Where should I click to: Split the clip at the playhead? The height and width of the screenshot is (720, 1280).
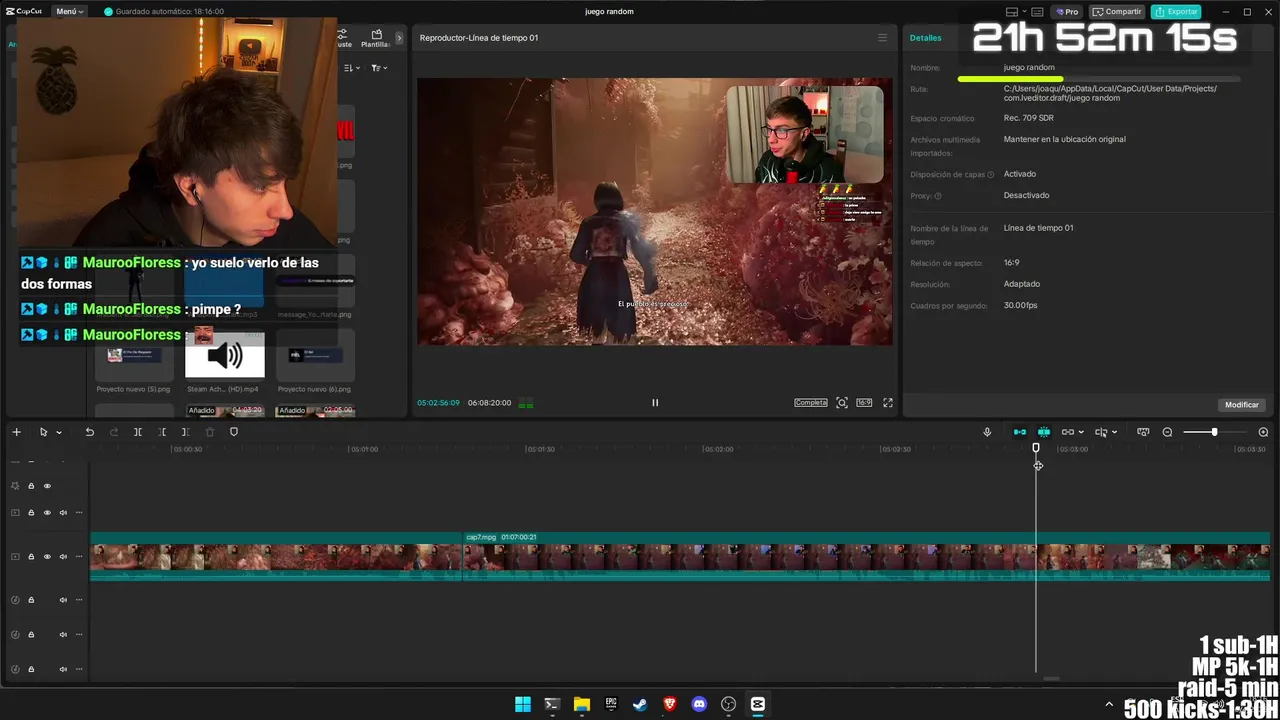(x=138, y=432)
